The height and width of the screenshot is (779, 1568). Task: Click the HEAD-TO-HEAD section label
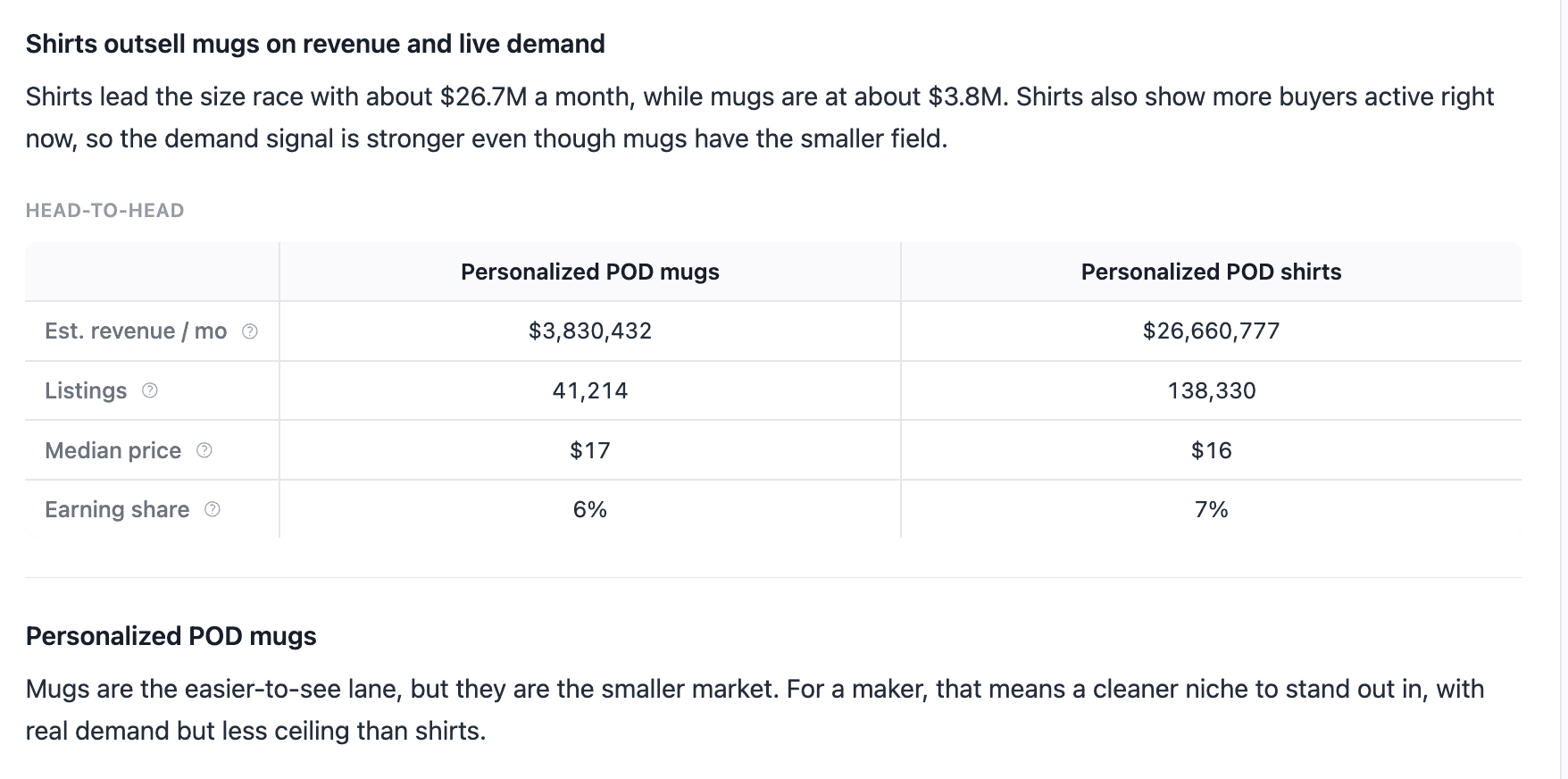pyautogui.click(x=104, y=211)
